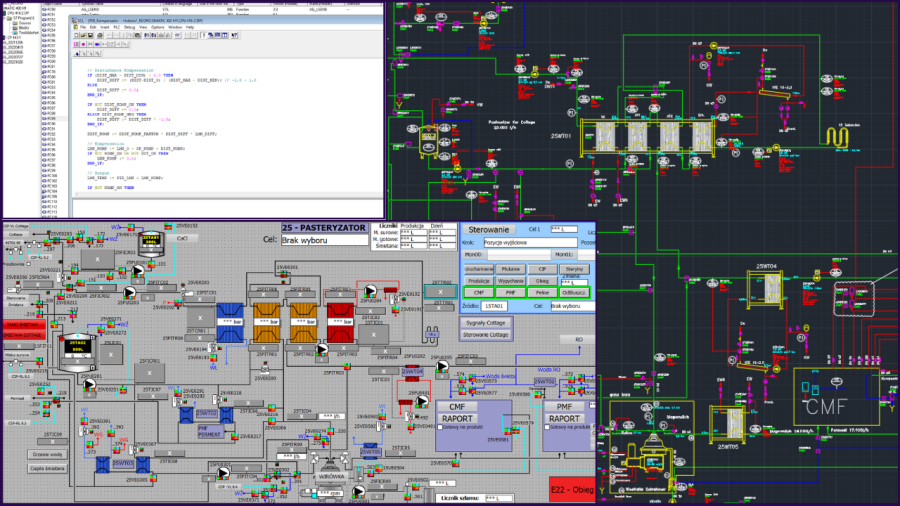Screen dimensions: 900x506
Task: Open the Debug menu in SCL editor
Action: [129, 27]
